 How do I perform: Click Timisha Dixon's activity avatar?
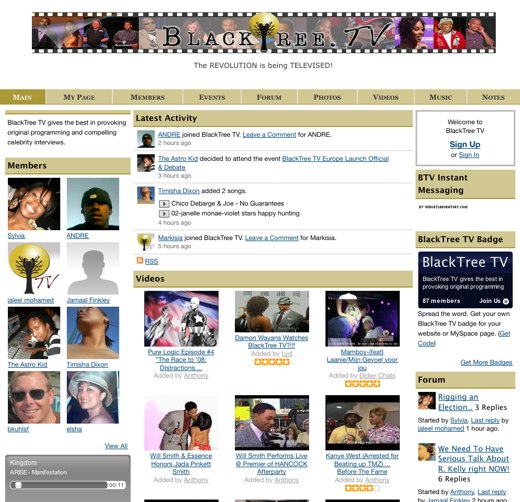click(x=146, y=195)
